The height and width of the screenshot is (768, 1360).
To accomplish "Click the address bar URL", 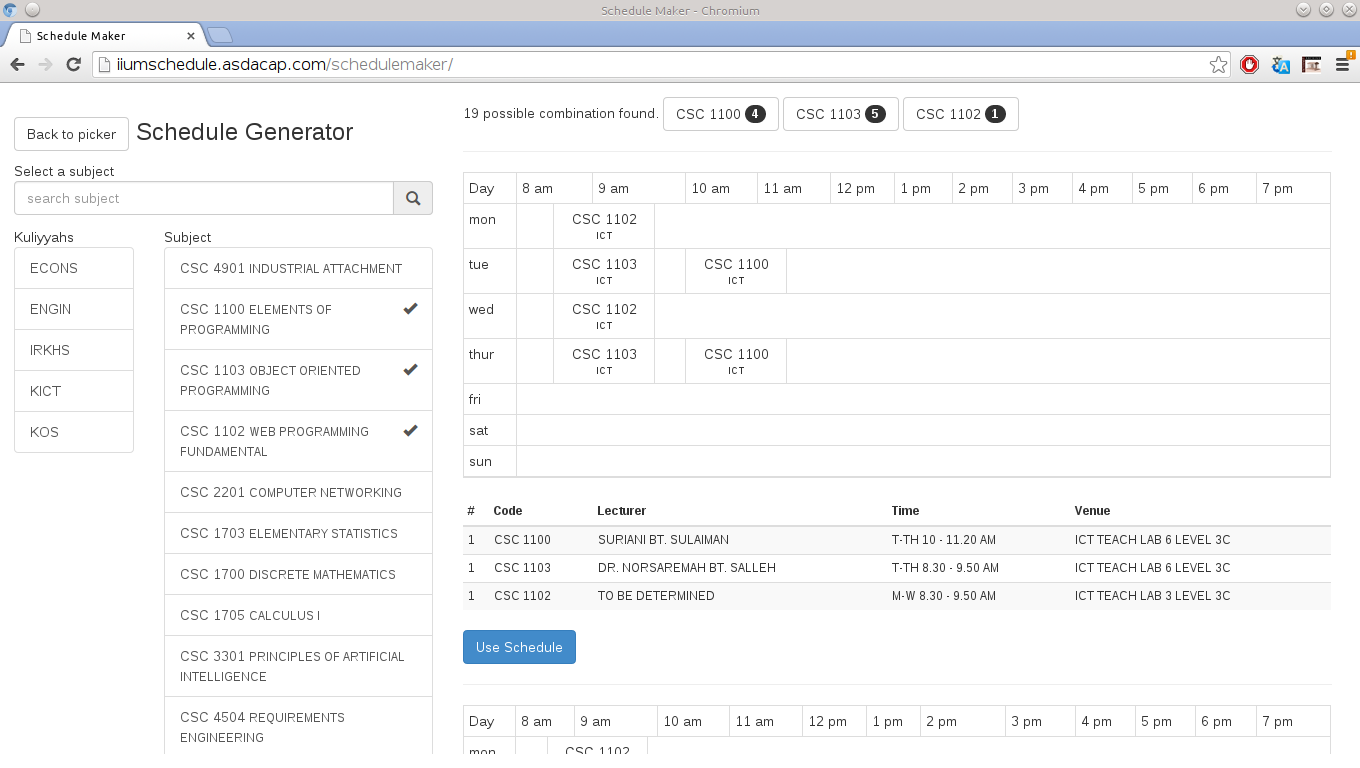I will (285, 65).
